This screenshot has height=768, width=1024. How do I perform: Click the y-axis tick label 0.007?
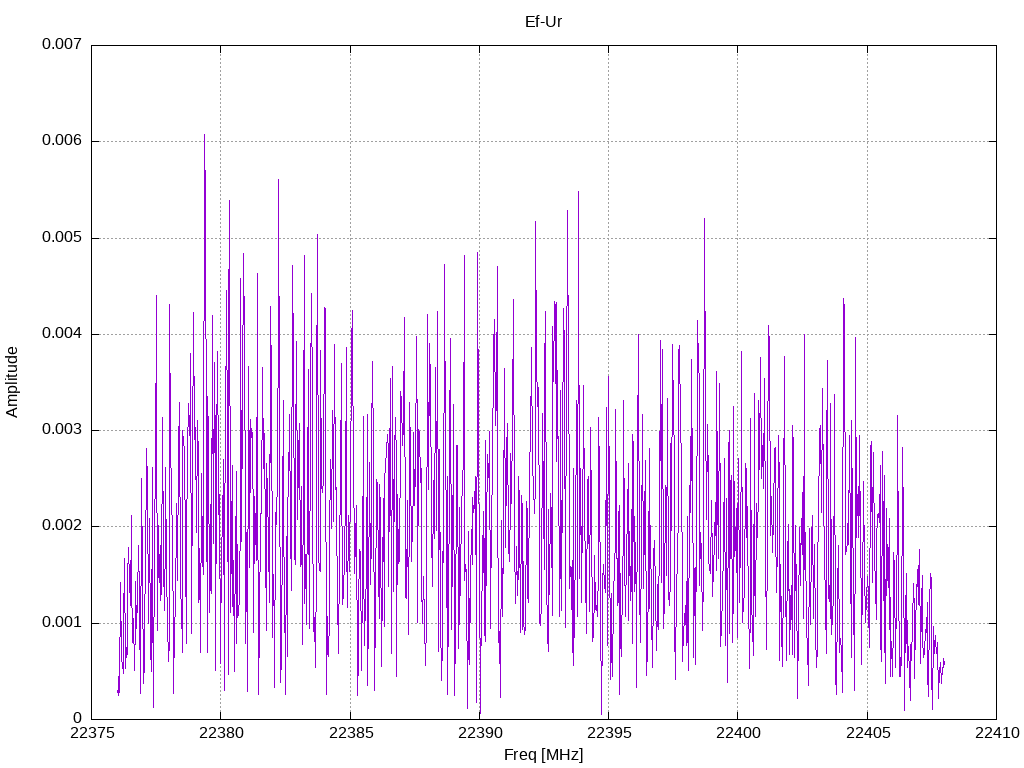(62, 44)
